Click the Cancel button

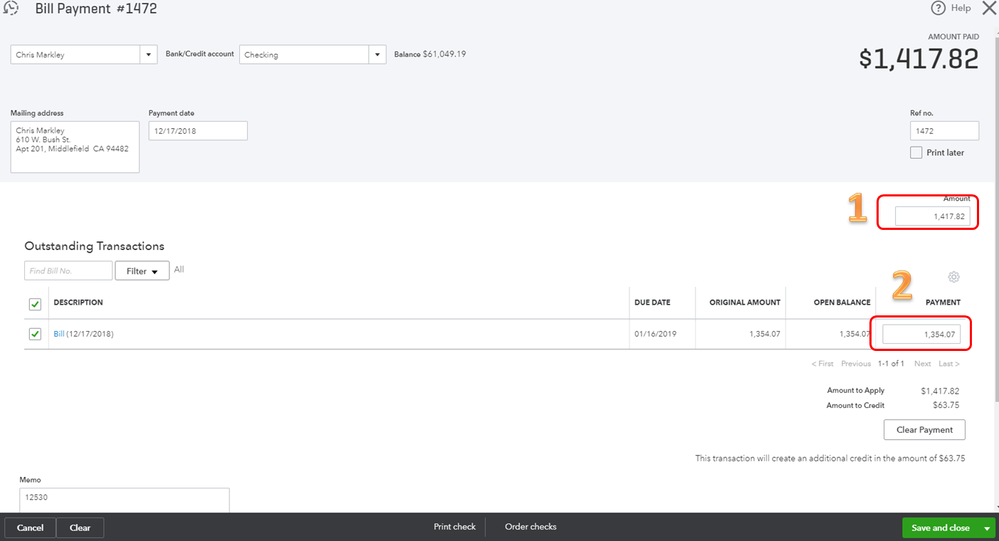(x=30, y=528)
